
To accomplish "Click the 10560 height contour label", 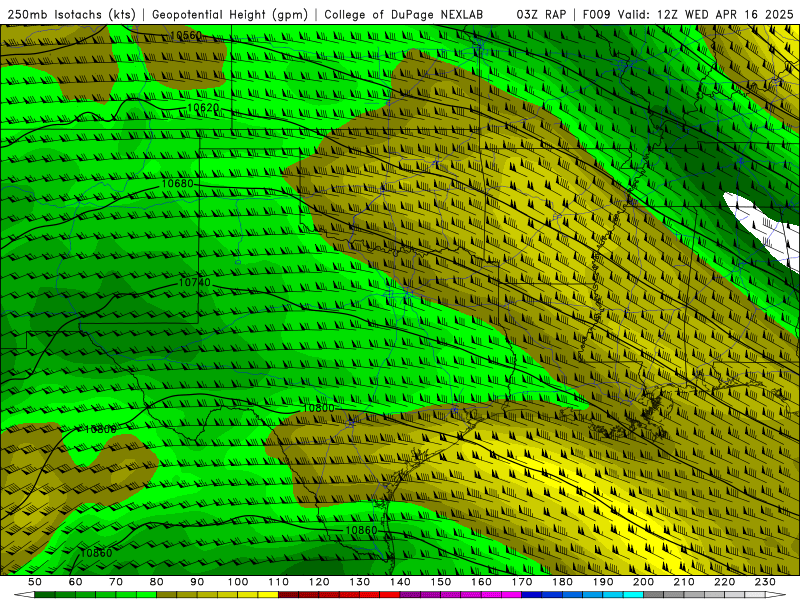I will pos(186,35).
